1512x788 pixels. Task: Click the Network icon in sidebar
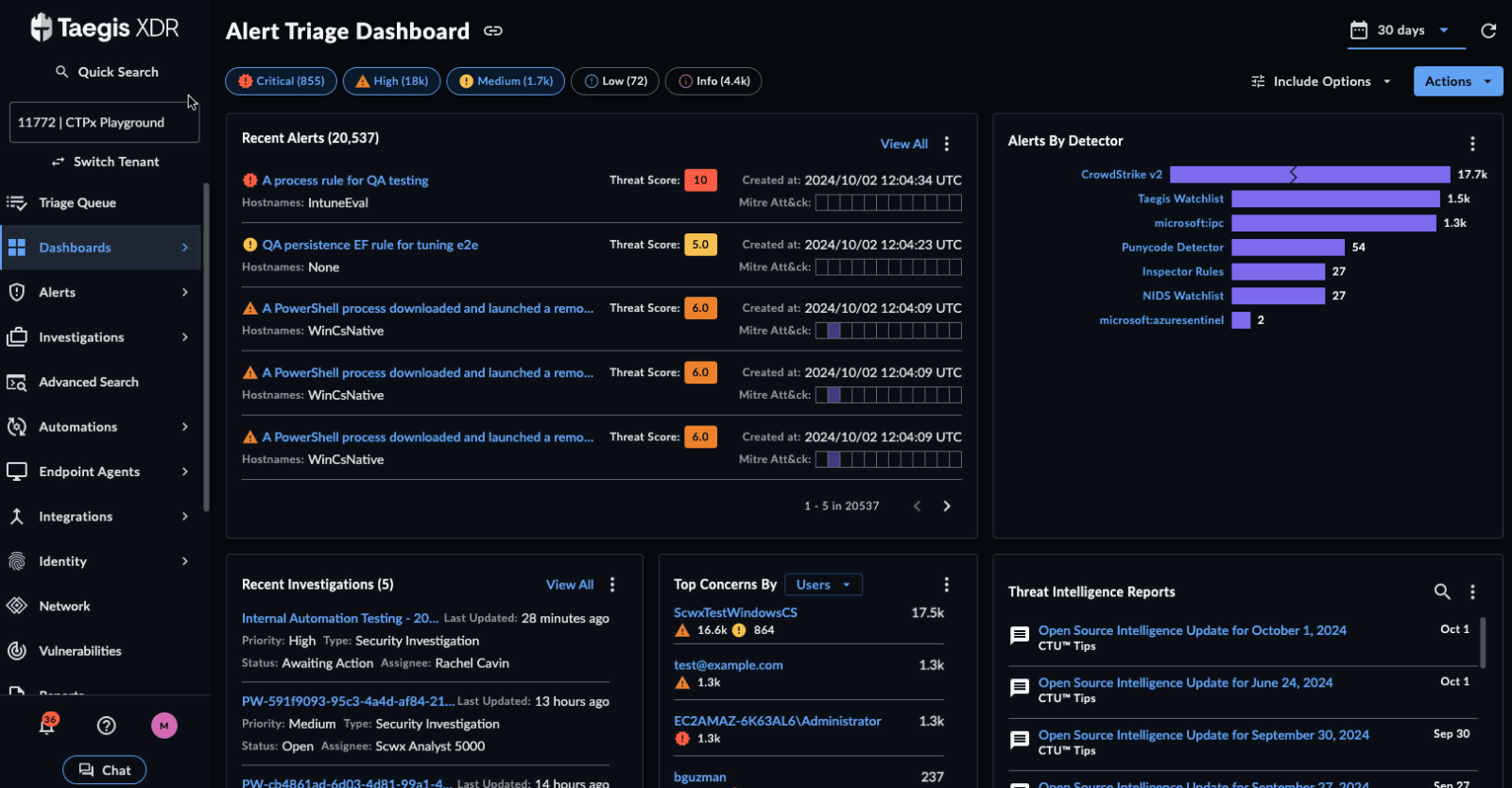click(x=17, y=607)
